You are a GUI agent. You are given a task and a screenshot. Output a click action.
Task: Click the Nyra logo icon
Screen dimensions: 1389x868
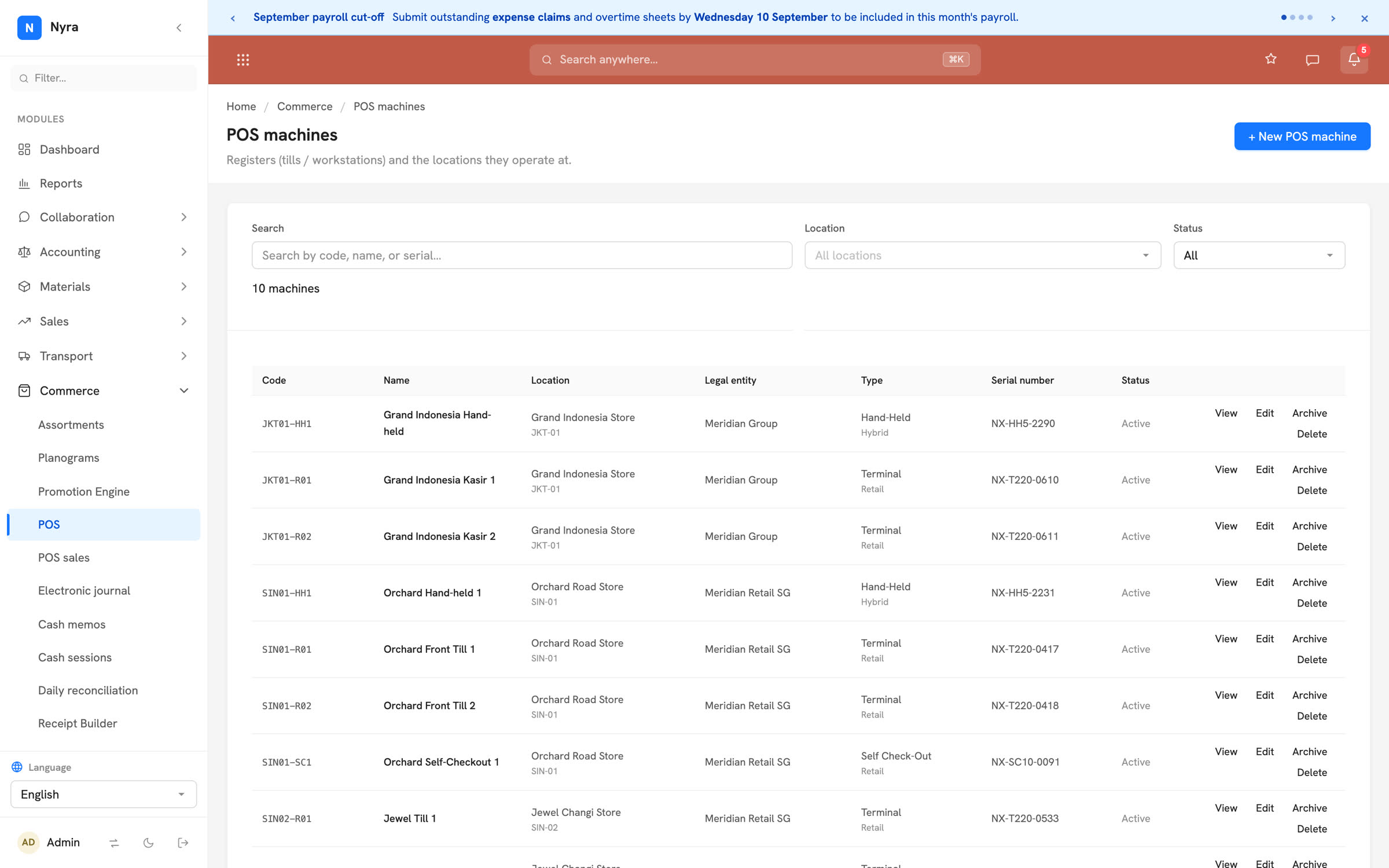(29, 27)
